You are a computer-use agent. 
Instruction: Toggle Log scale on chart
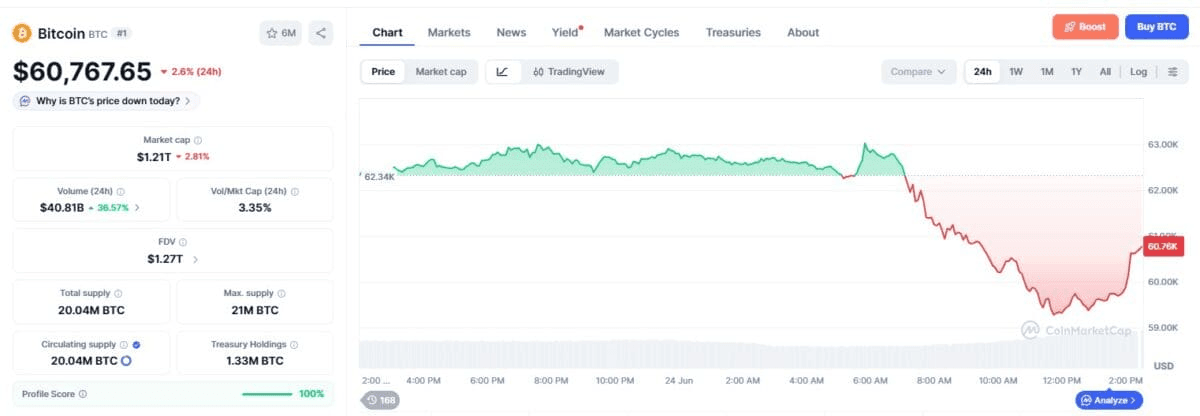pyautogui.click(x=1138, y=72)
